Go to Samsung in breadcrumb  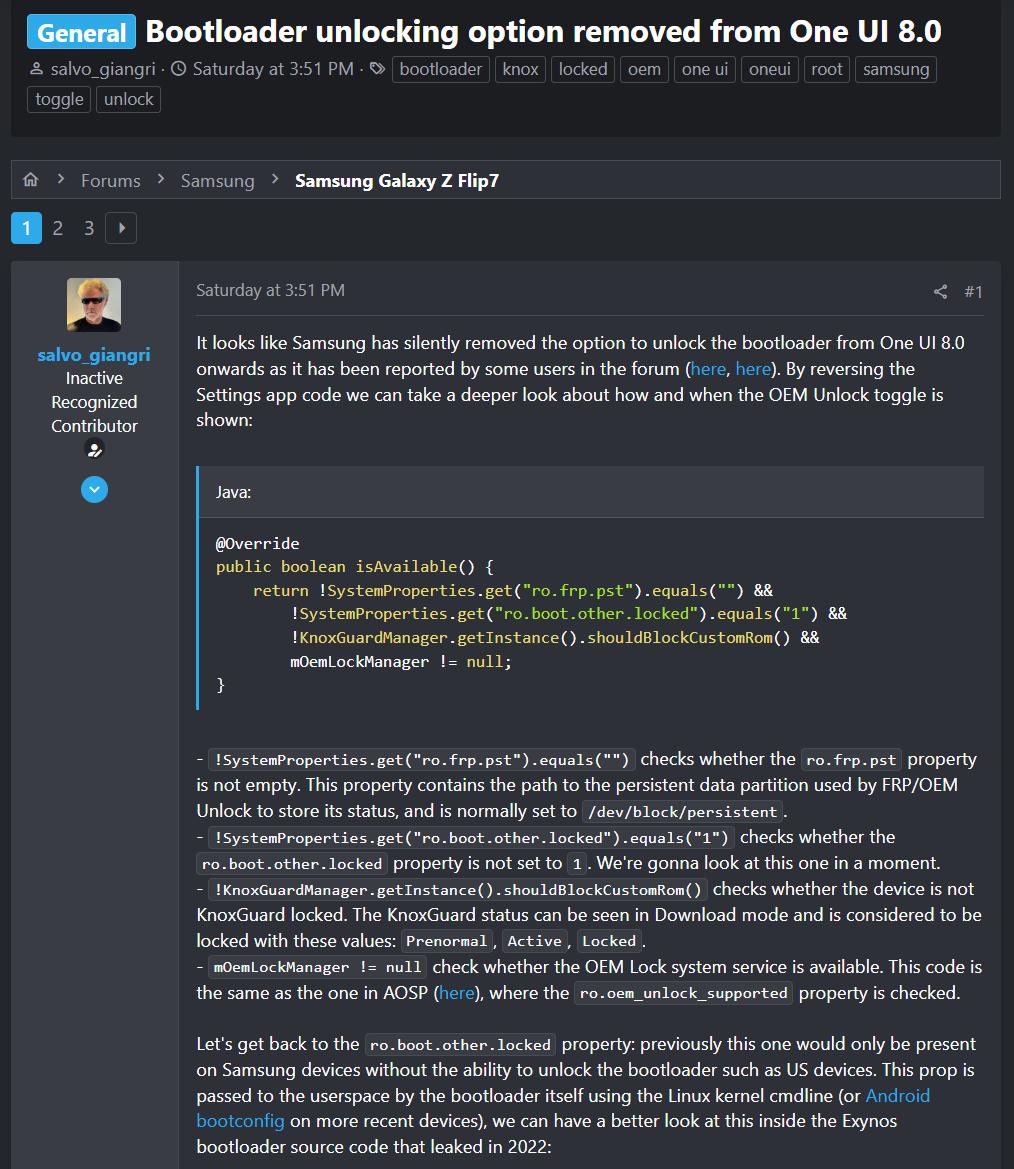pyautogui.click(x=217, y=180)
